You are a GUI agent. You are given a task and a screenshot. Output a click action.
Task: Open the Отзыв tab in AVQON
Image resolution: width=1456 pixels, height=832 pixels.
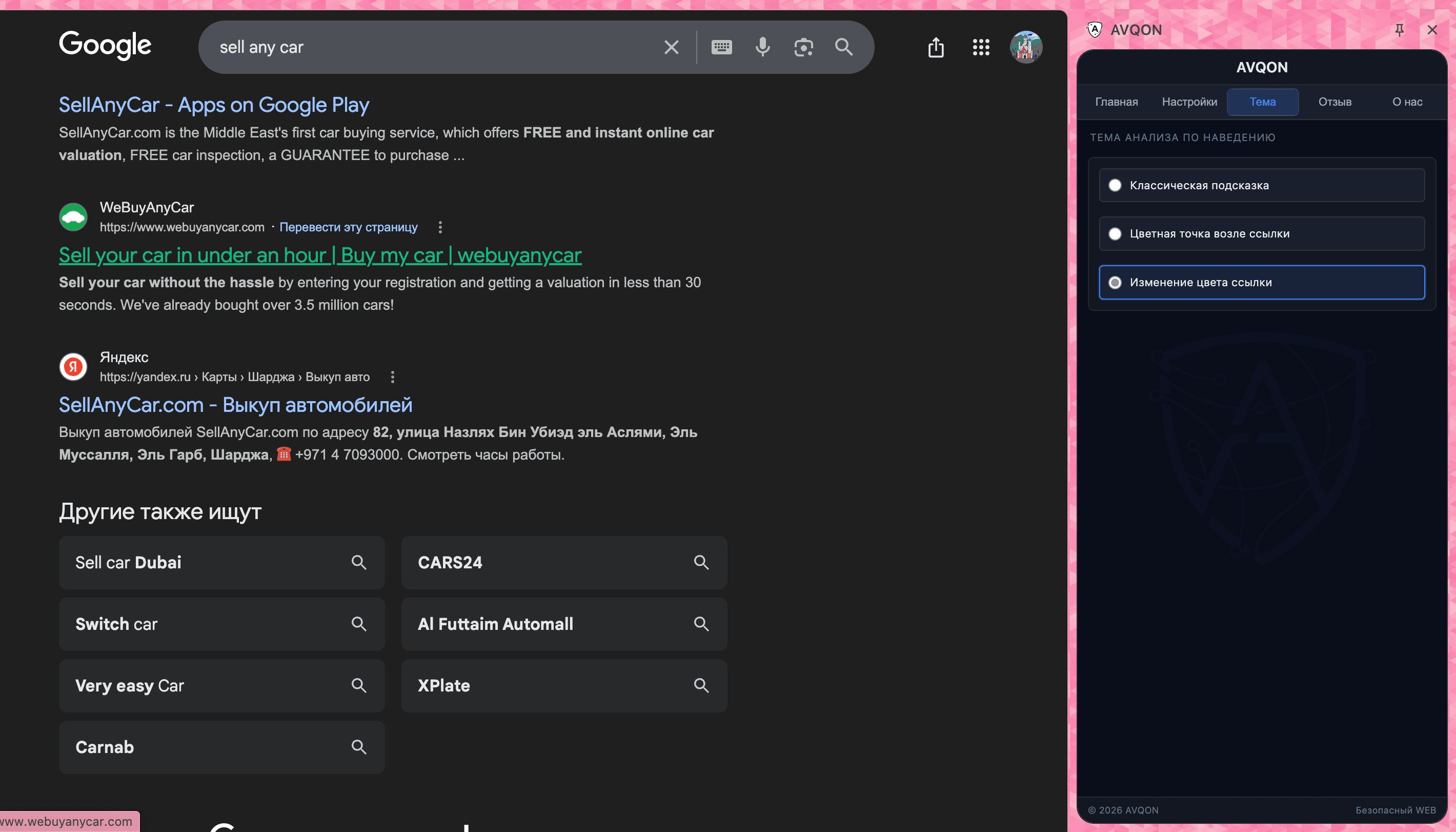point(1334,101)
